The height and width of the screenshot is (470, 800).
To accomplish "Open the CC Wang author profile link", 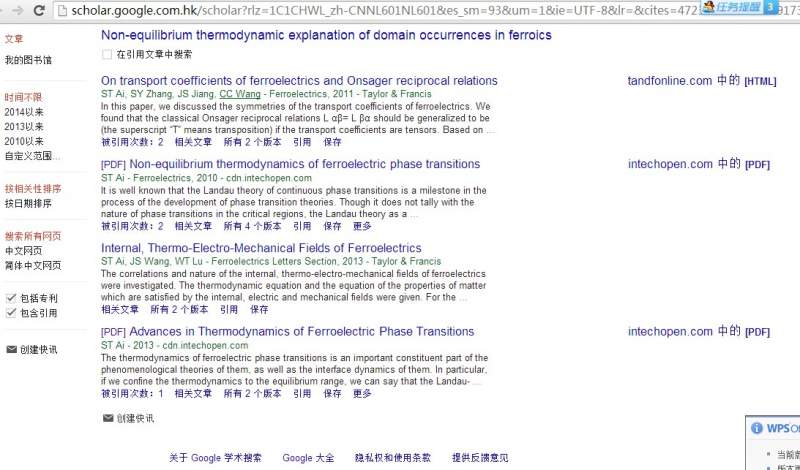I will click(x=240, y=94).
